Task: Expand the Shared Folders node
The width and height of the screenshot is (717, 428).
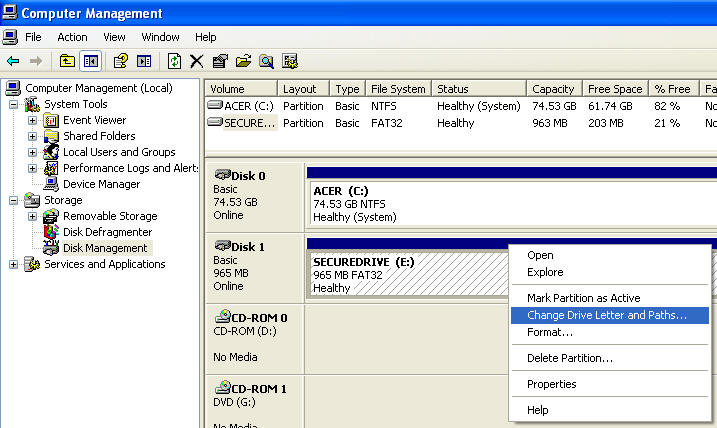Action: click(32, 136)
